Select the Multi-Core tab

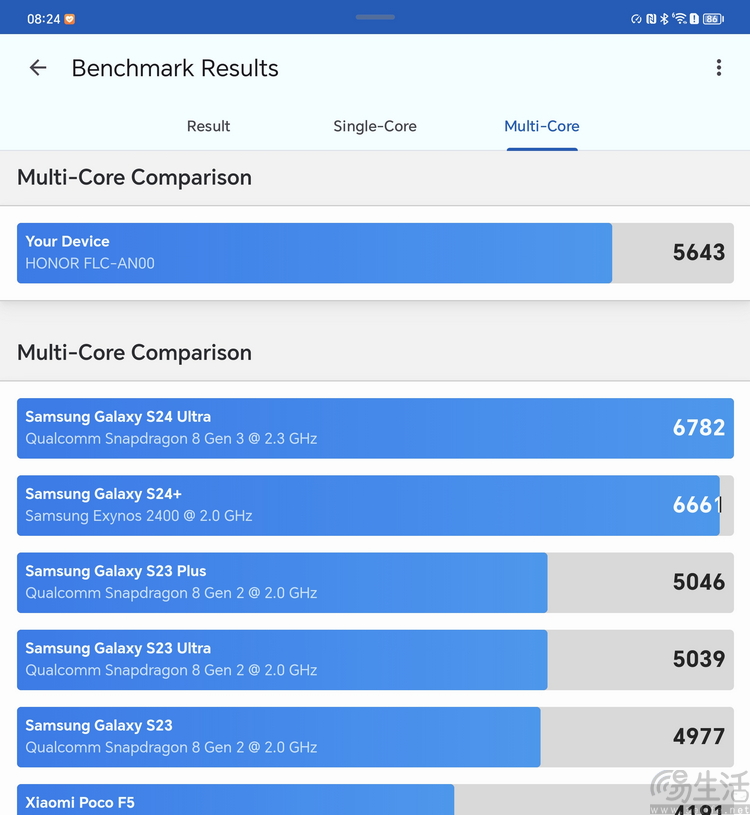click(x=542, y=126)
